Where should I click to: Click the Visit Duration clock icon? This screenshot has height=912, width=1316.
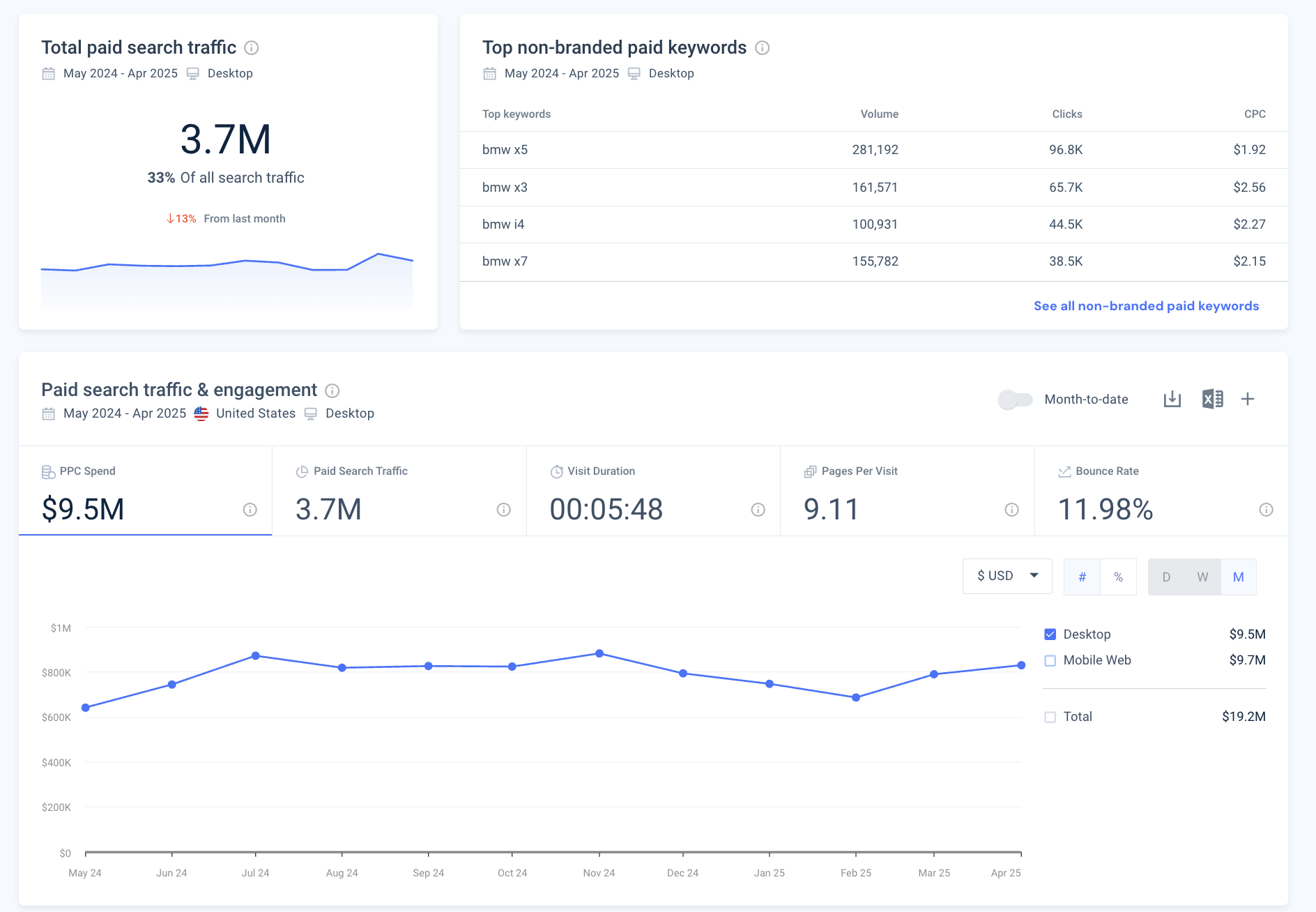point(556,472)
